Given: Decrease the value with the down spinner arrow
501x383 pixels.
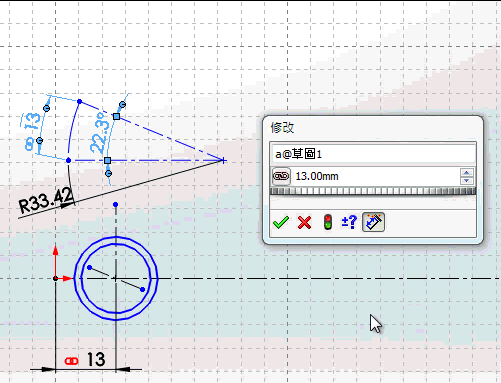Looking at the screenshot, I should (x=467, y=180).
